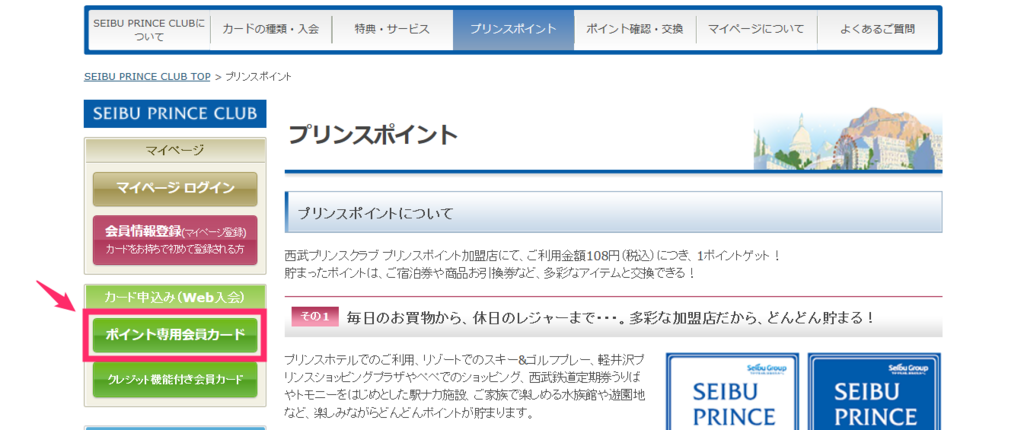Click ポイント専用会員カード green button
1024x430 pixels.
coord(175,335)
